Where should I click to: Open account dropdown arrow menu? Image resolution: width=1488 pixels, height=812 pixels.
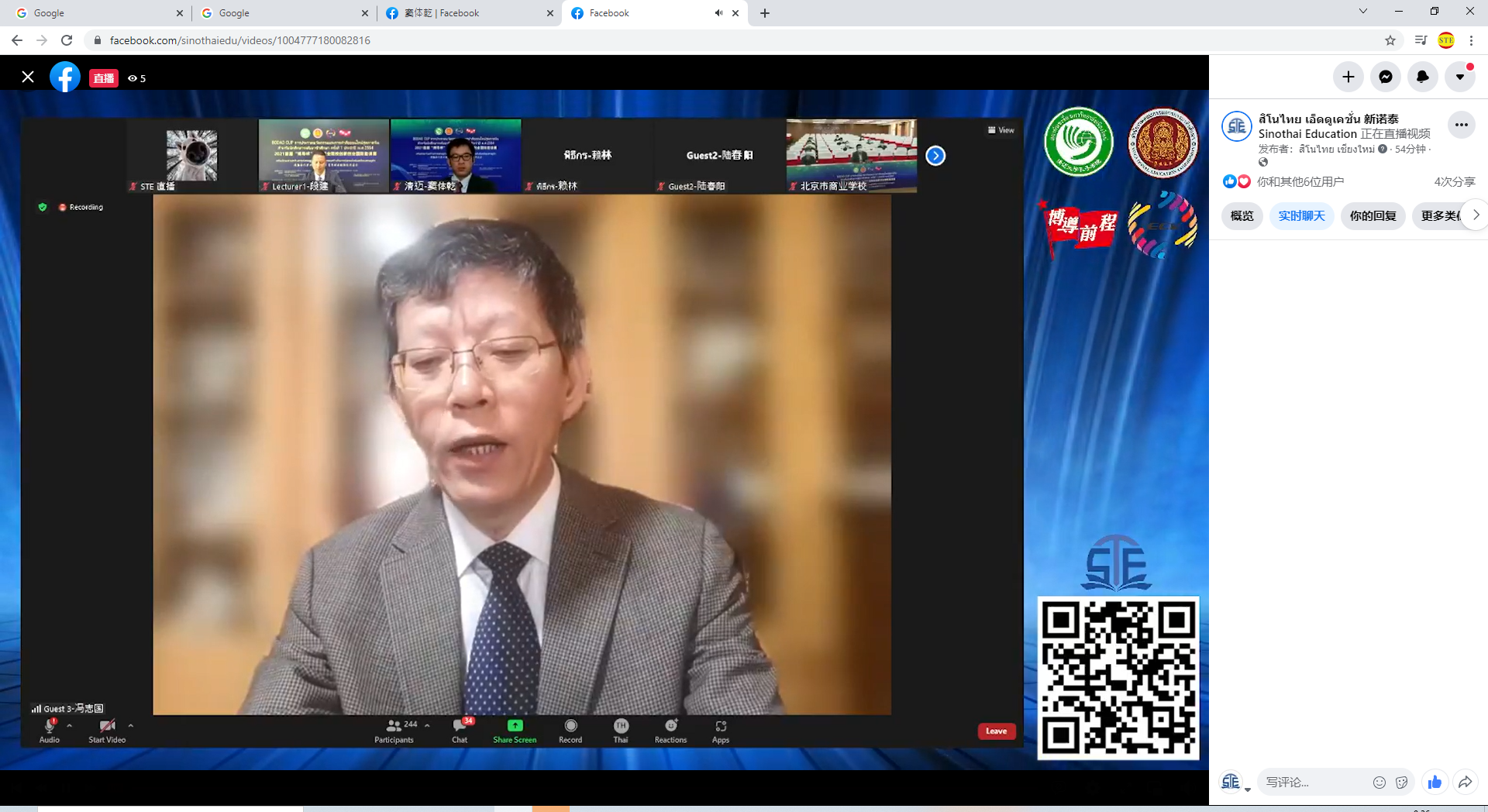pyautogui.click(x=1459, y=77)
